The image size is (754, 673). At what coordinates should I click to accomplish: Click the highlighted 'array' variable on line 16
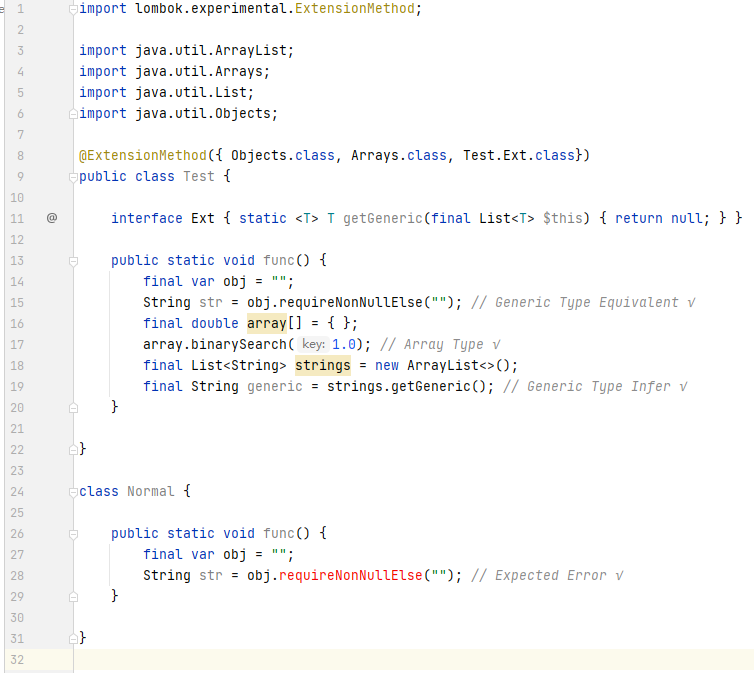coord(267,323)
